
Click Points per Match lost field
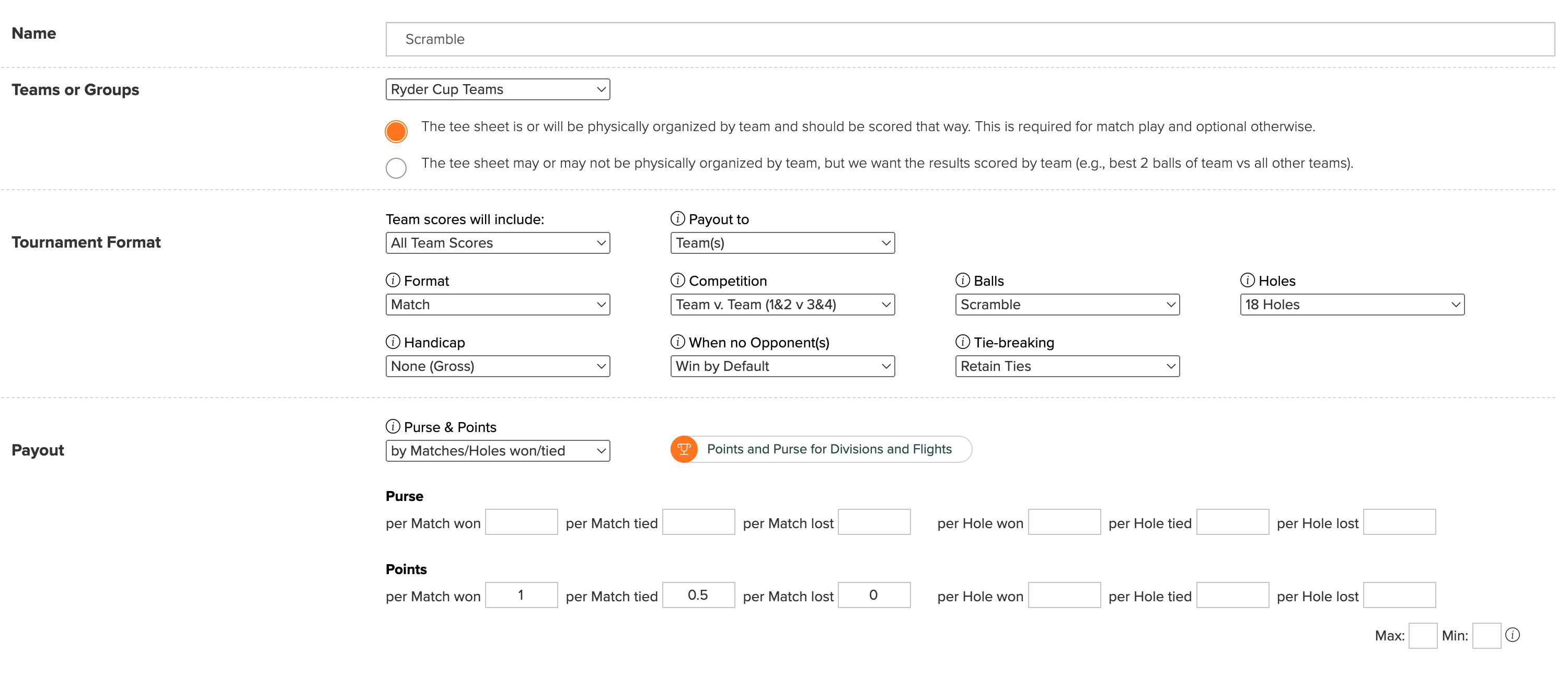click(x=875, y=595)
